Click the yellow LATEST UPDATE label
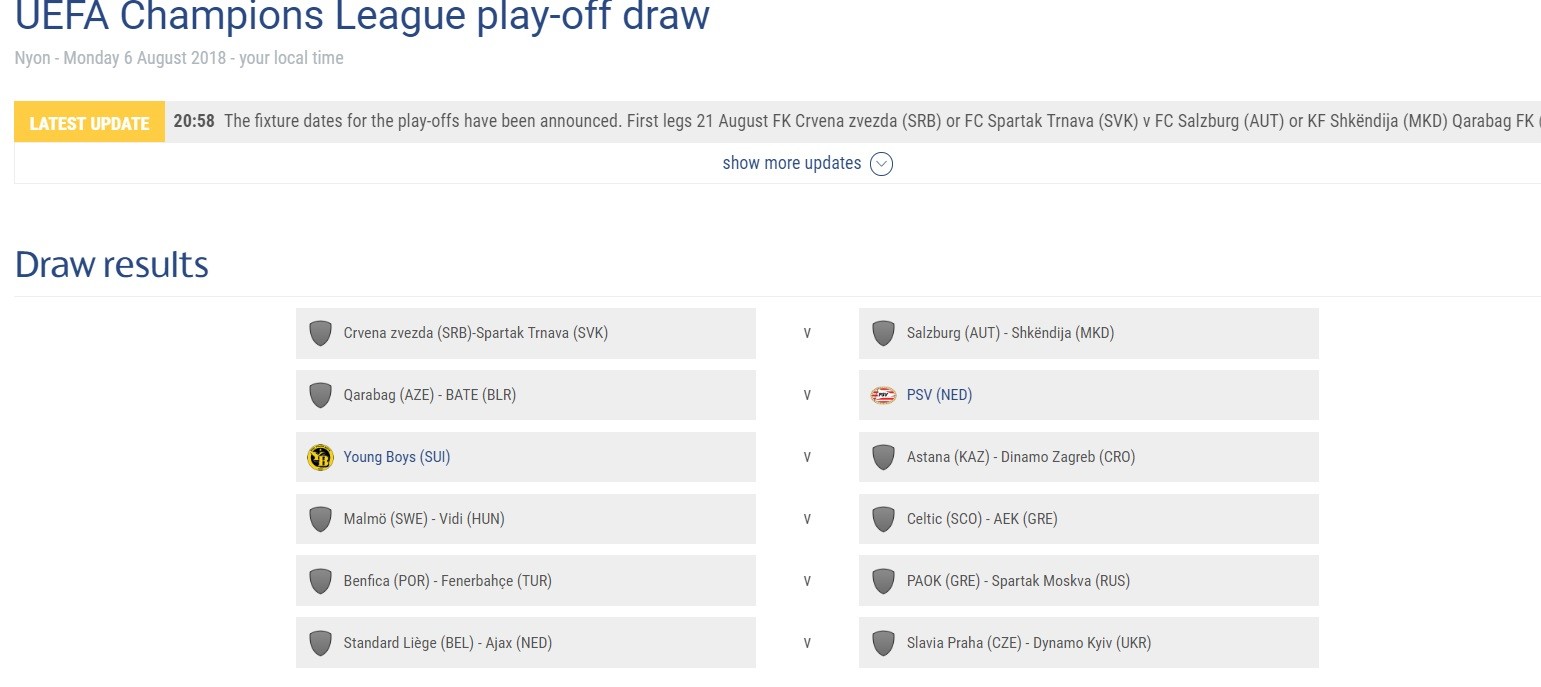 coord(89,123)
